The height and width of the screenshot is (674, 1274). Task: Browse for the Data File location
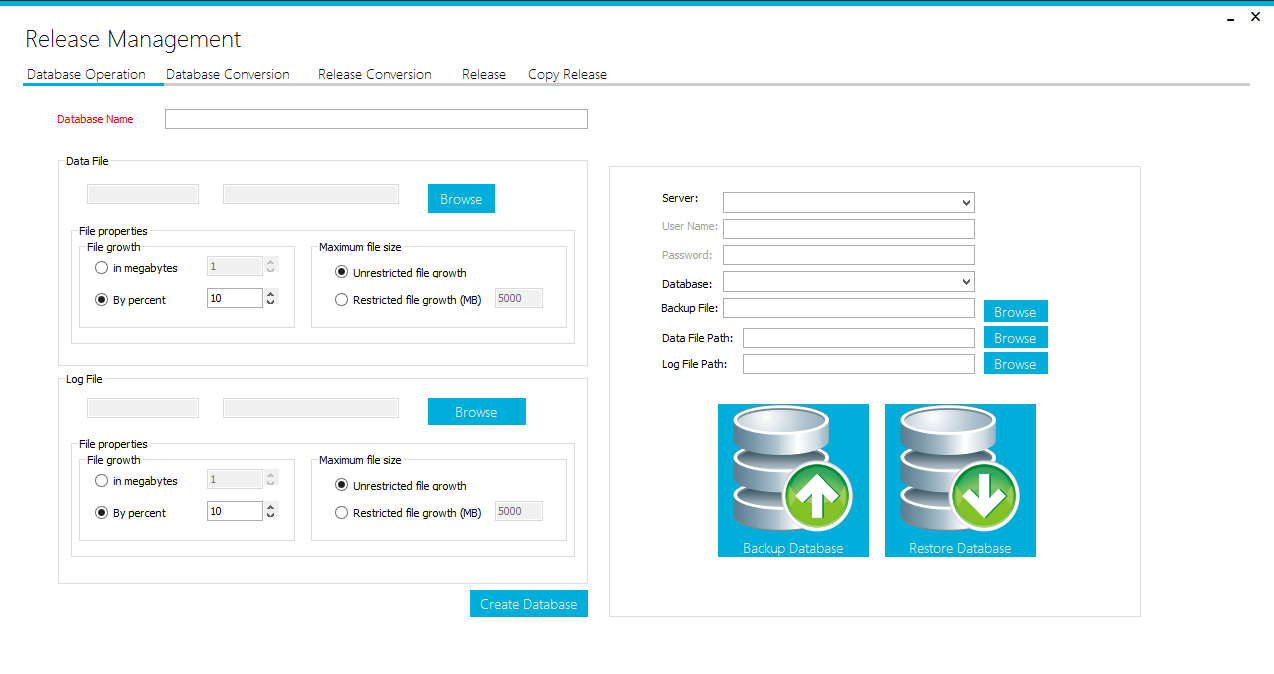[461, 199]
